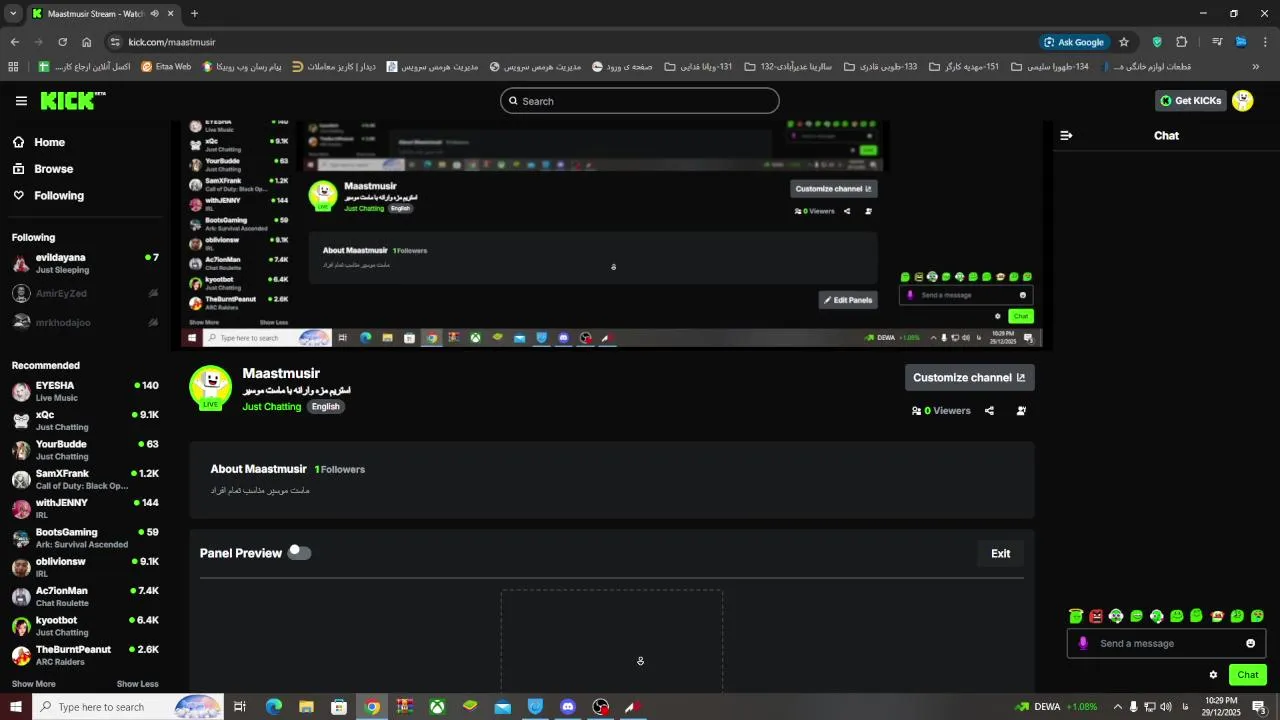Viewport: 1280px width, 720px height.
Task: Toggle the Panel Preview switch
Action: pos(299,552)
